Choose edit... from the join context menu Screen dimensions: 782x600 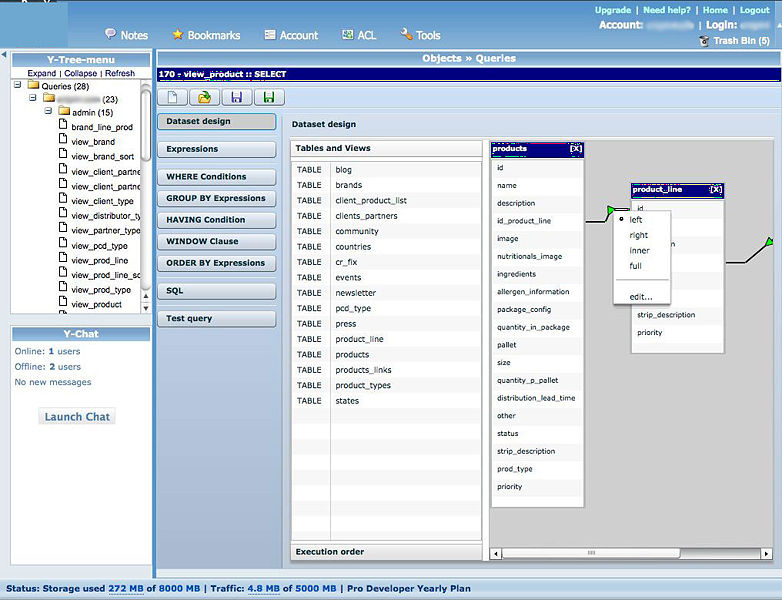click(x=641, y=297)
